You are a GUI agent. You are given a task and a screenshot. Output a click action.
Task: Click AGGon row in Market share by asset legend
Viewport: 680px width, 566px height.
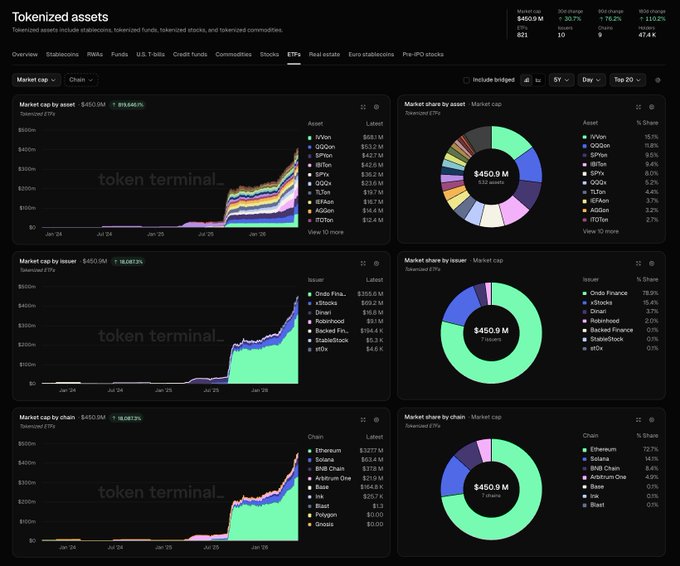click(x=620, y=210)
